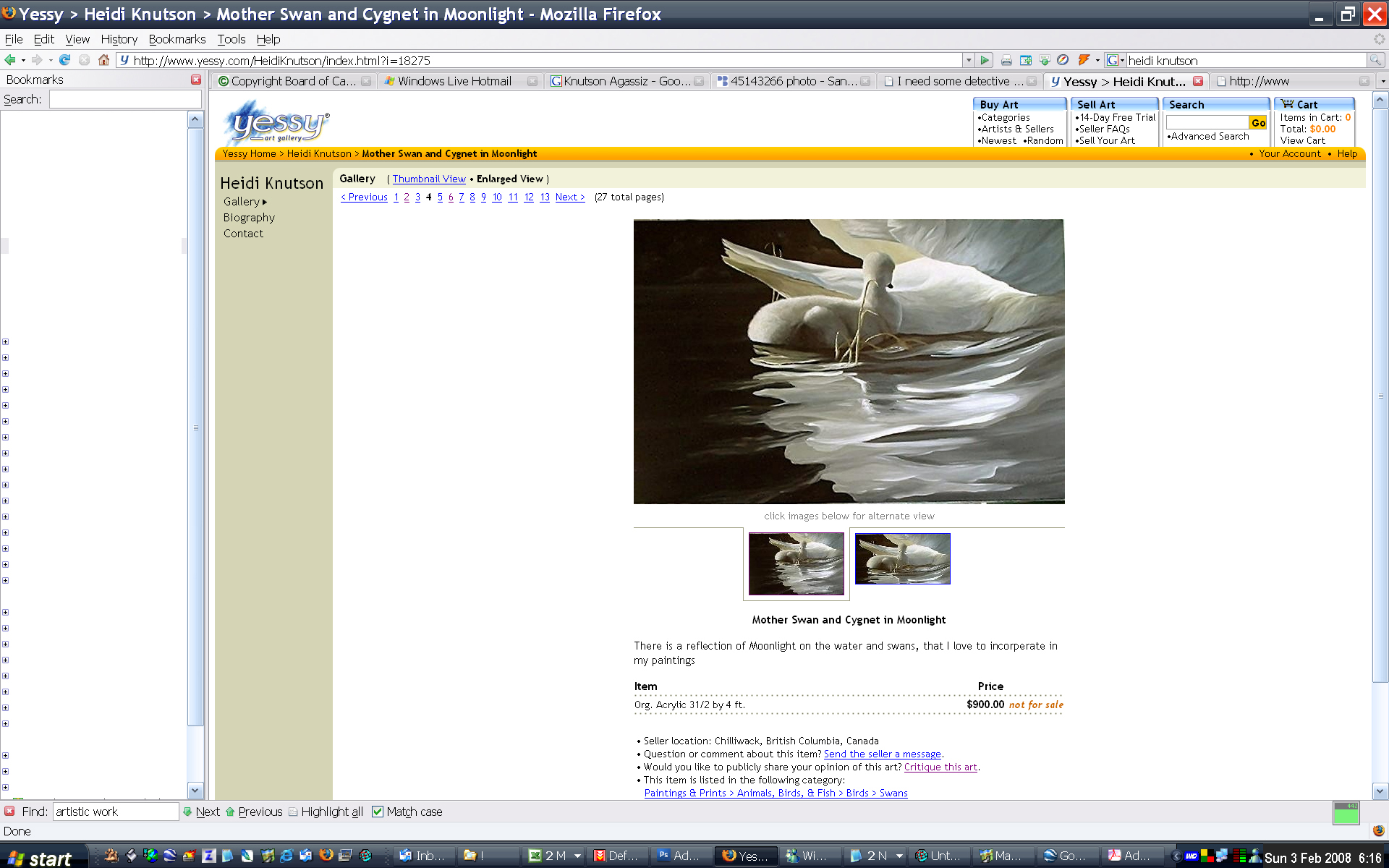Image resolution: width=1389 pixels, height=868 pixels.
Task: Expand the Gallery submenu arrow in sidebar
Action: point(265,202)
